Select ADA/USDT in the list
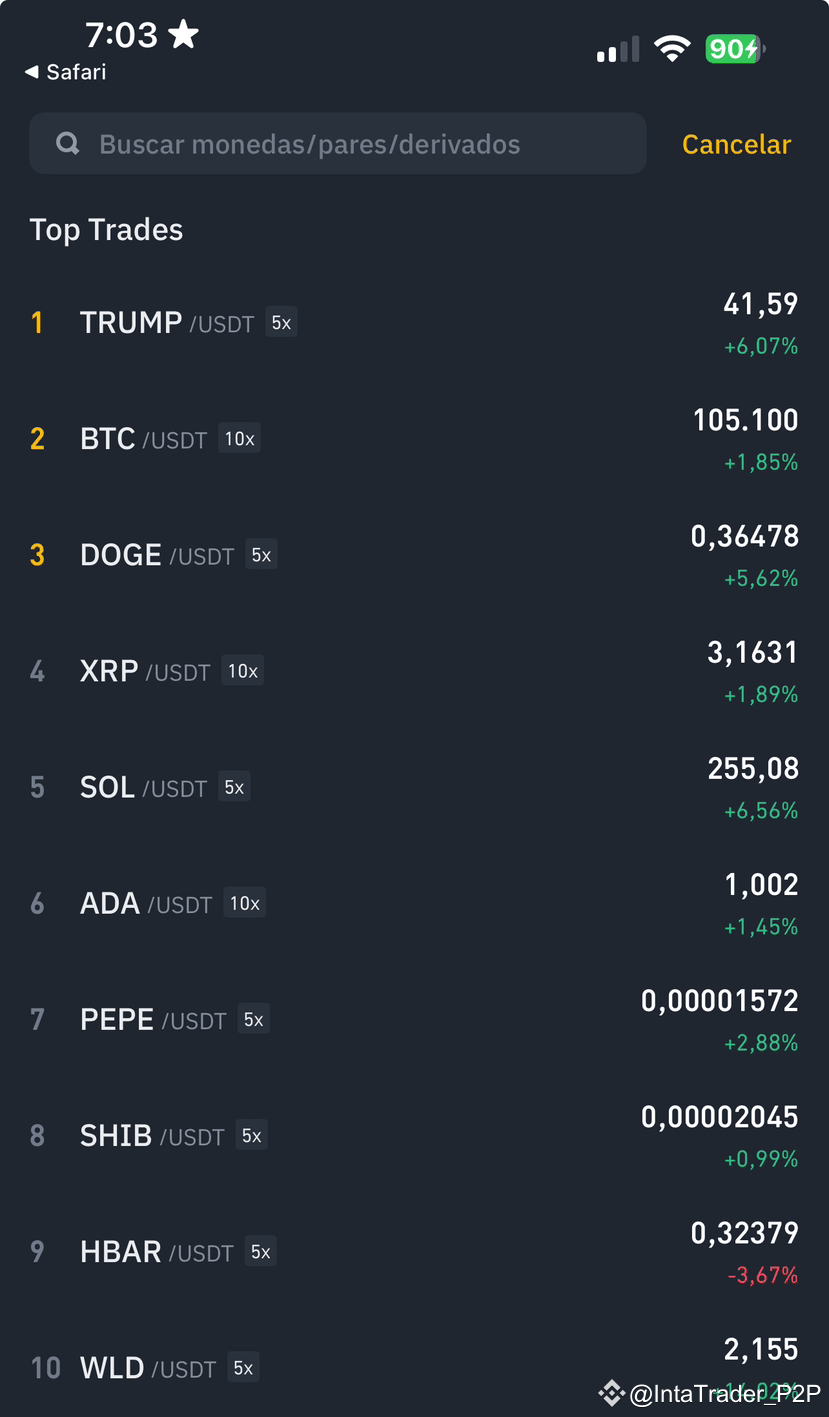The image size is (829, 1417). 414,903
